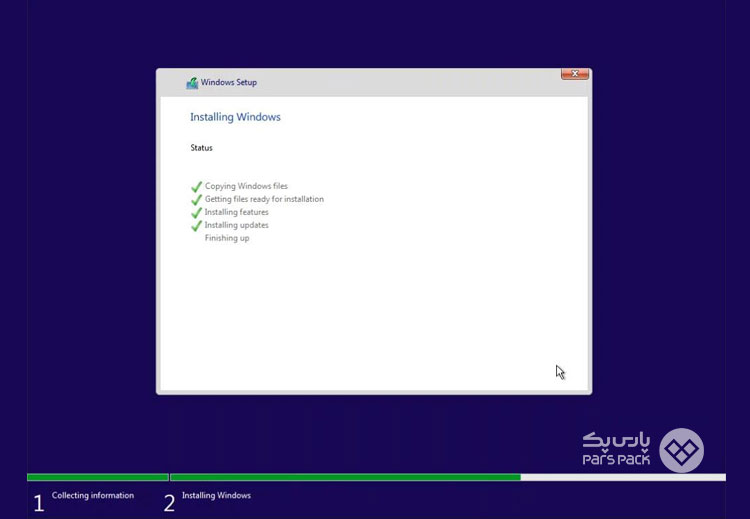Select the 'Copying Windows files' status text
This screenshot has height=519, width=750.
(246, 186)
